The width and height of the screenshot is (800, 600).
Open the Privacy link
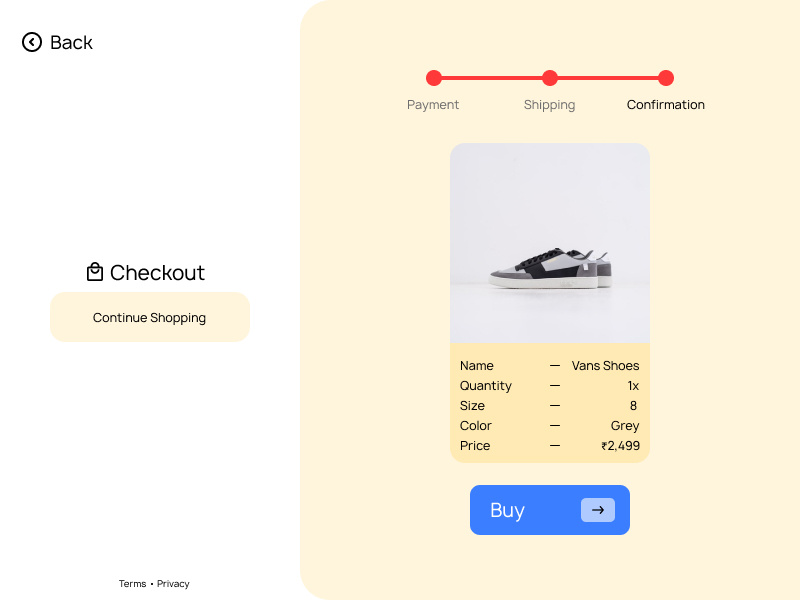coord(172,583)
